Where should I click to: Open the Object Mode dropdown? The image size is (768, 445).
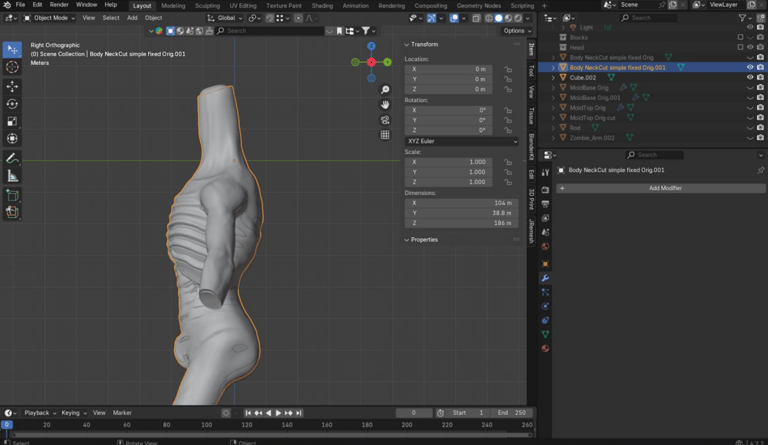coord(52,18)
